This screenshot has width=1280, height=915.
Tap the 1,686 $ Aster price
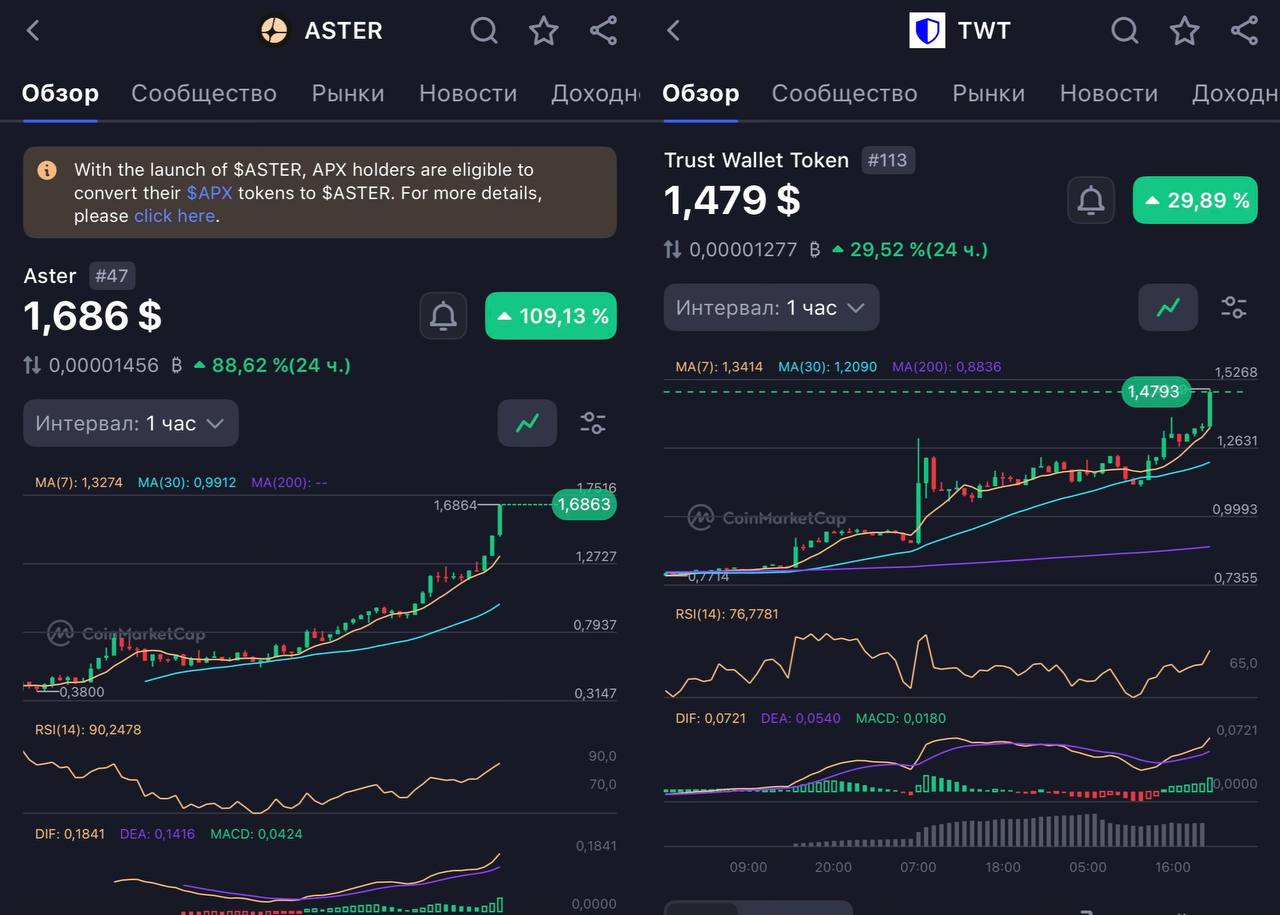tap(93, 316)
